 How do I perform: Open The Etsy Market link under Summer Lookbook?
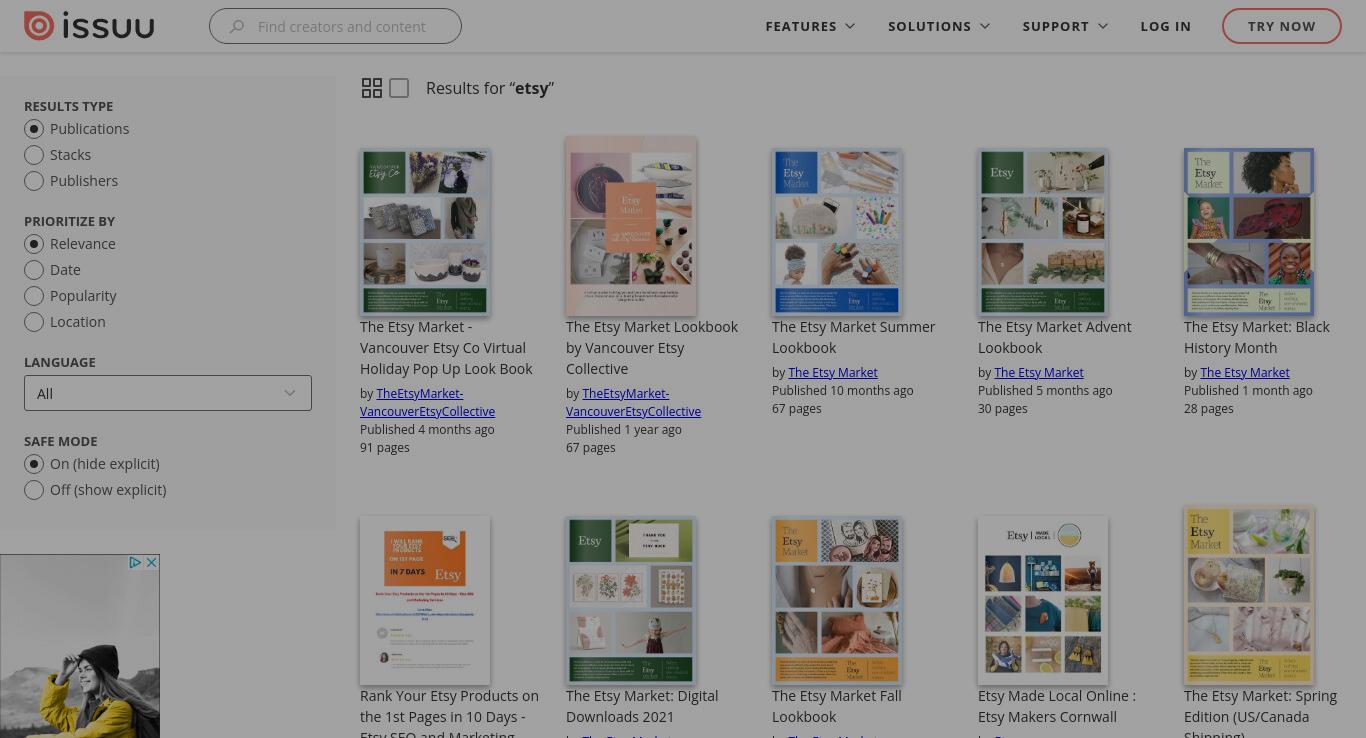click(x=833, y=372)
